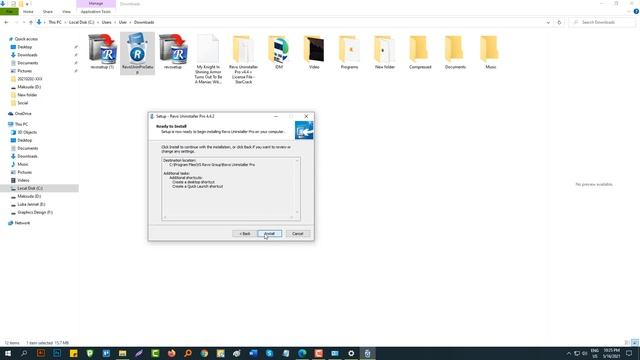Image resolution: width=640 pixels, height=360 pixels.
Task: Open the Share ribbon tab
Action: pyautogui.click(x=47, y=11)
